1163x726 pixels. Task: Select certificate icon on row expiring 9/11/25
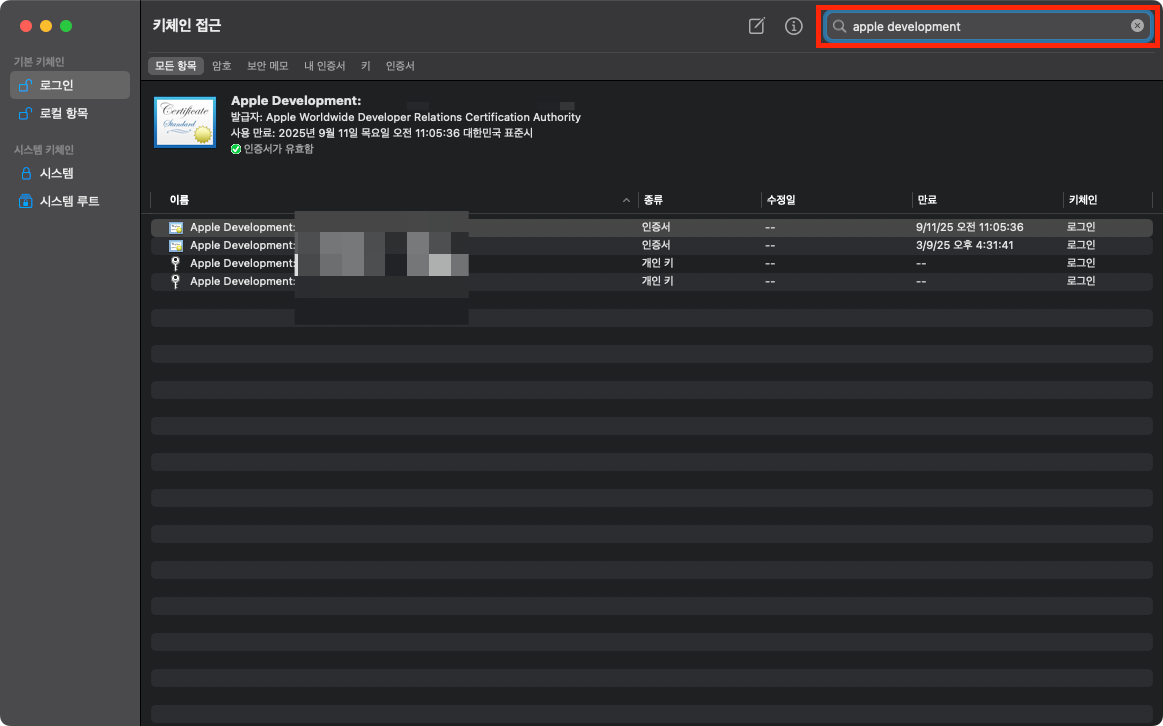tap(176, 228)
